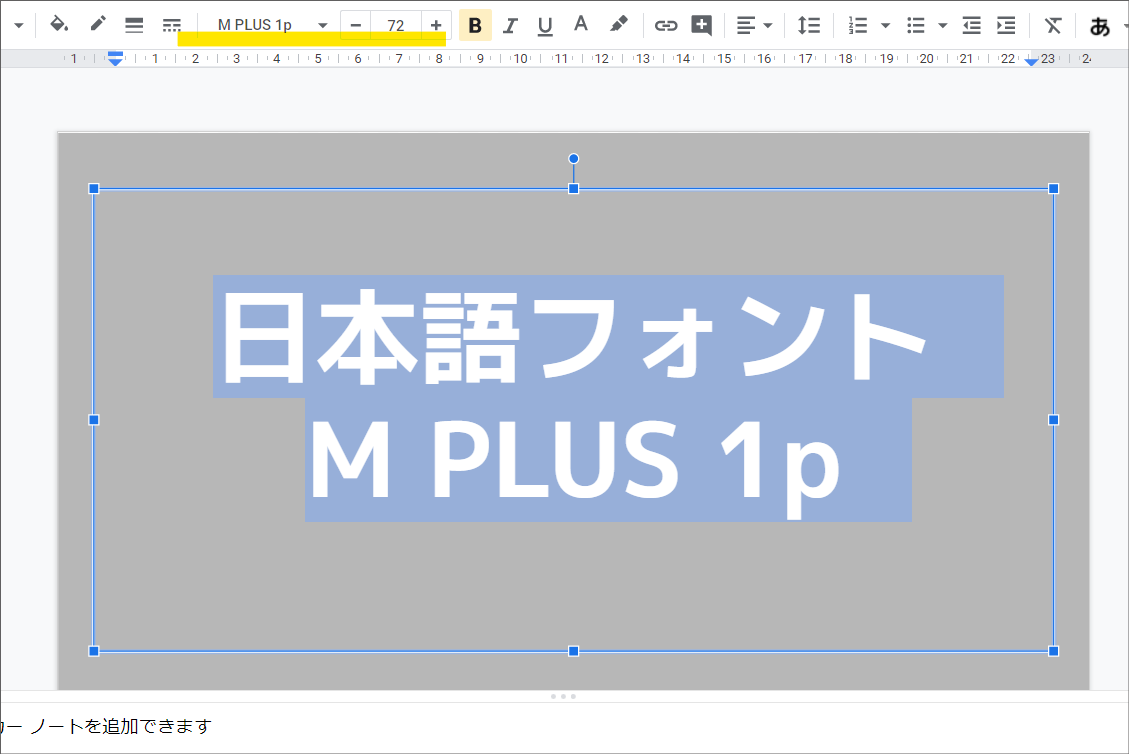Click the right indent marker on ruler

1031,62
